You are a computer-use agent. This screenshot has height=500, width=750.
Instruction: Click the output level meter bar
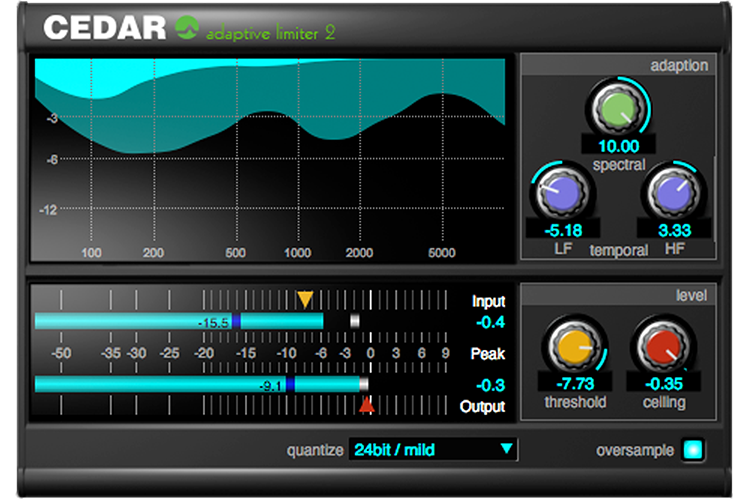click(197, 384)
